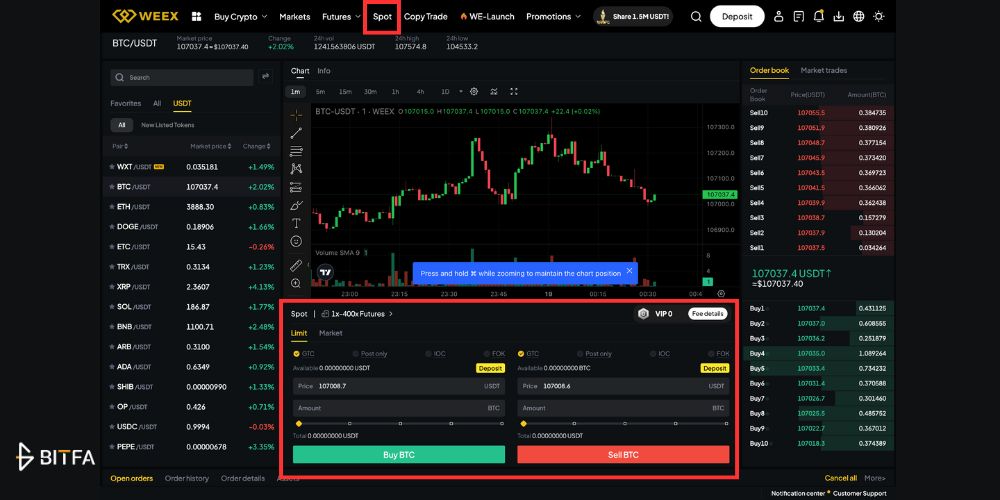Select the Market order tab
The image size is (1000, 500).
330,333
